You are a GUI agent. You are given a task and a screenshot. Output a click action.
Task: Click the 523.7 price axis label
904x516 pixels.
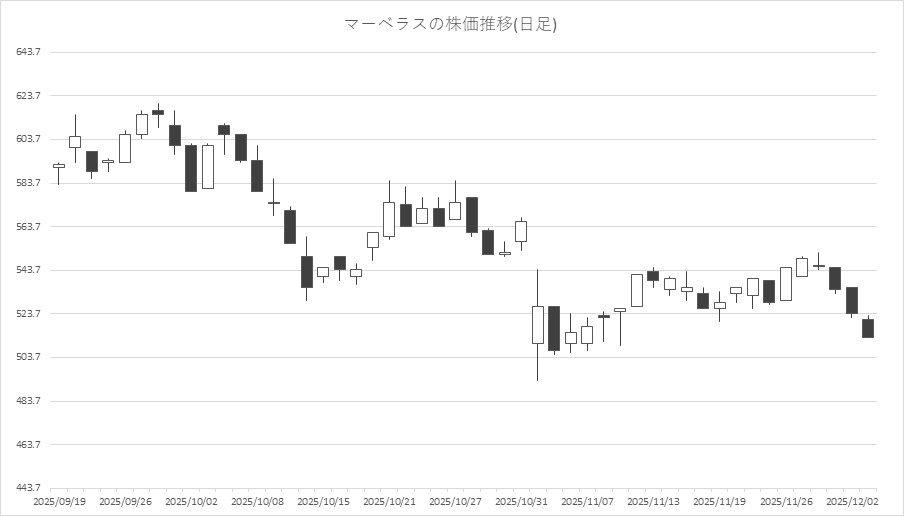pos(29,314)
